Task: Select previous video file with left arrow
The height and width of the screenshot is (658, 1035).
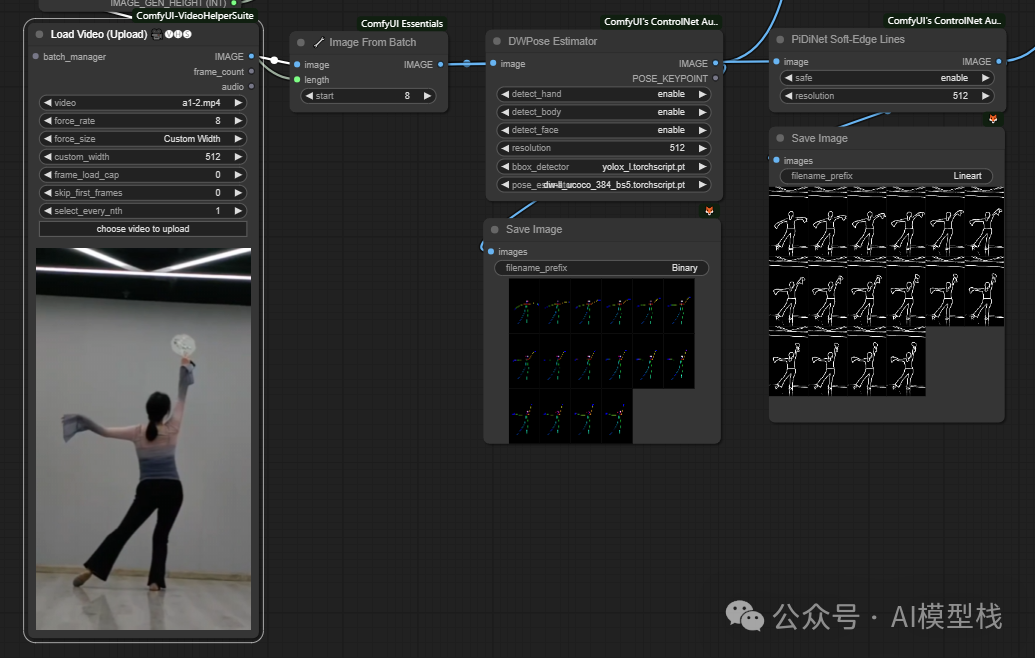Action: point(48,103)
